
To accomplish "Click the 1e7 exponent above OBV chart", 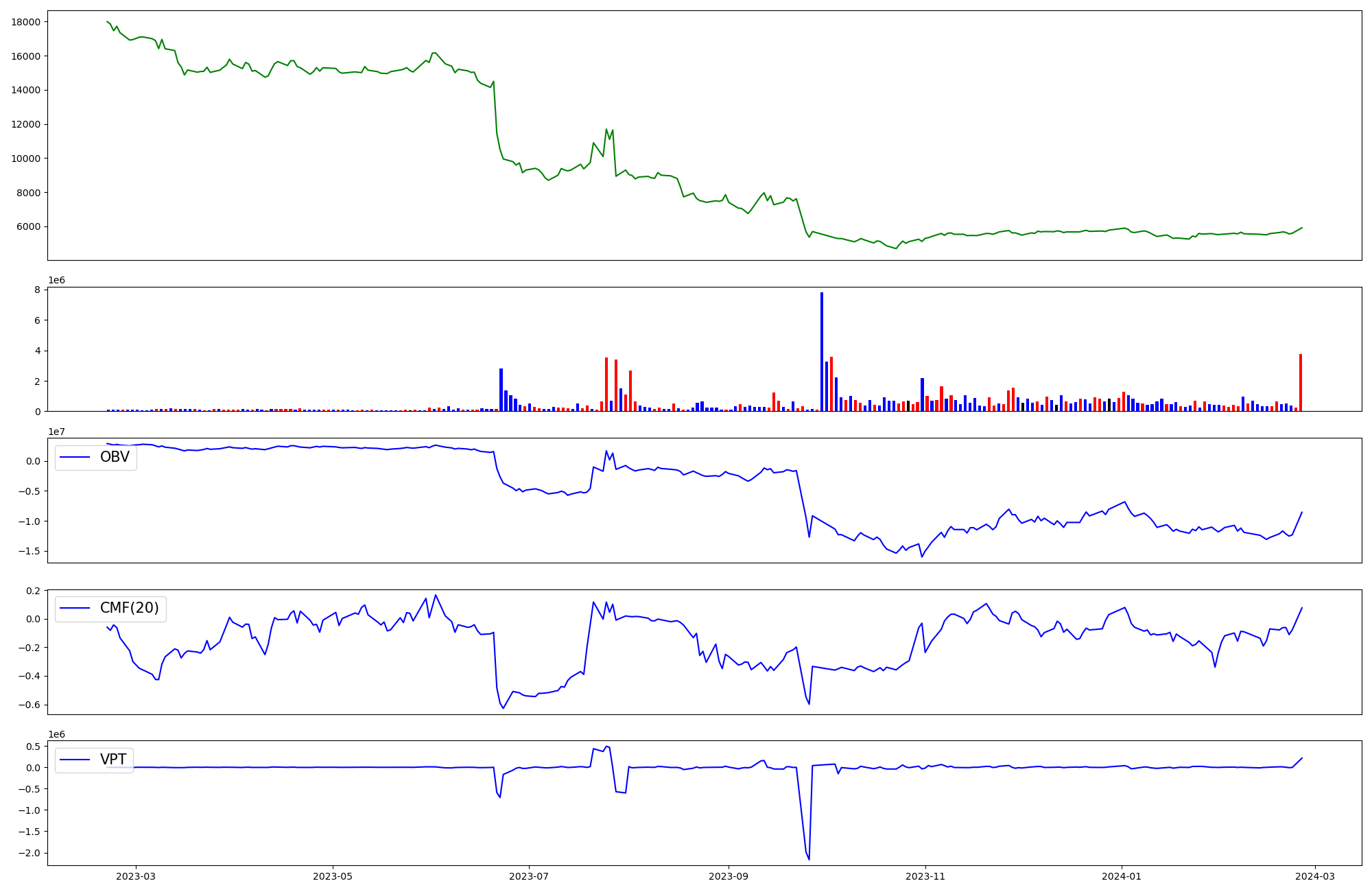I will tap(56, 432).
